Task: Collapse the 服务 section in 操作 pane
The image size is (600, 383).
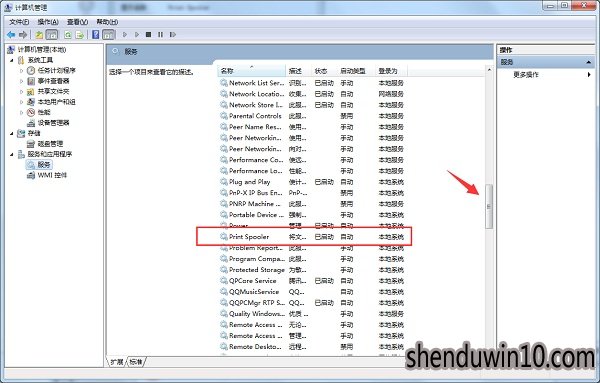Action: (589, 62)
